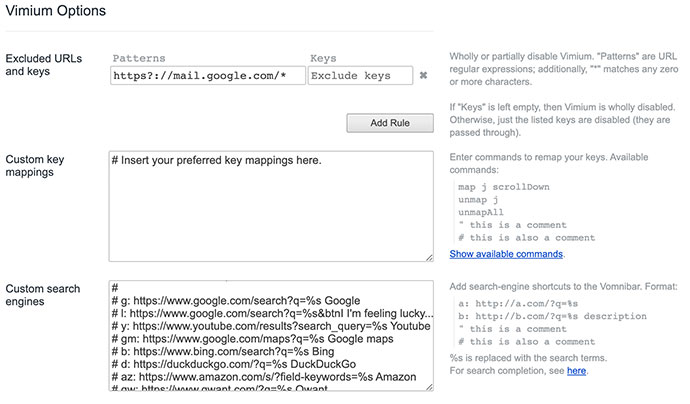The height and width of the screenshot is (404, 690).
Task: Follow the "here" search completion link
Action: (x=577, y=371)
